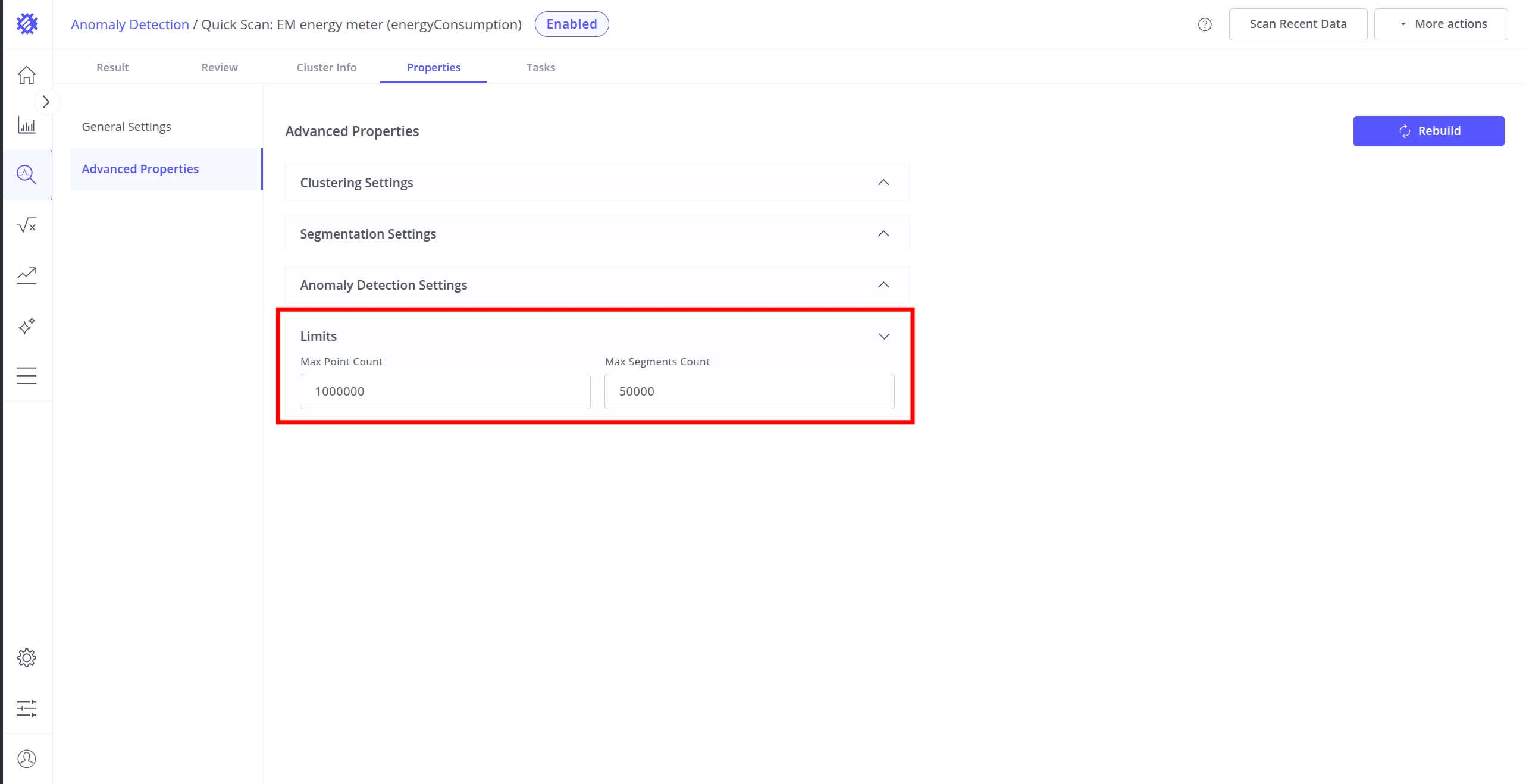The image size is (1526, 784).
Task: Click the Max Point Count field
Action: click(445, 391)
